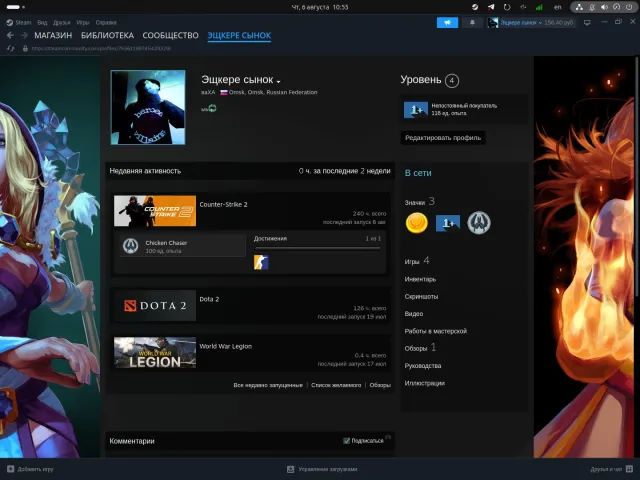The height and width of the screenshot is (480, 640).
Task: Switch to Big Picture mode monitor icon
Action: 587,22
